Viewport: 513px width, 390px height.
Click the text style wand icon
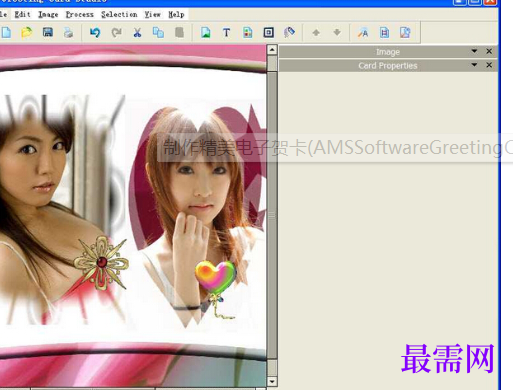[x=363, y=33]
